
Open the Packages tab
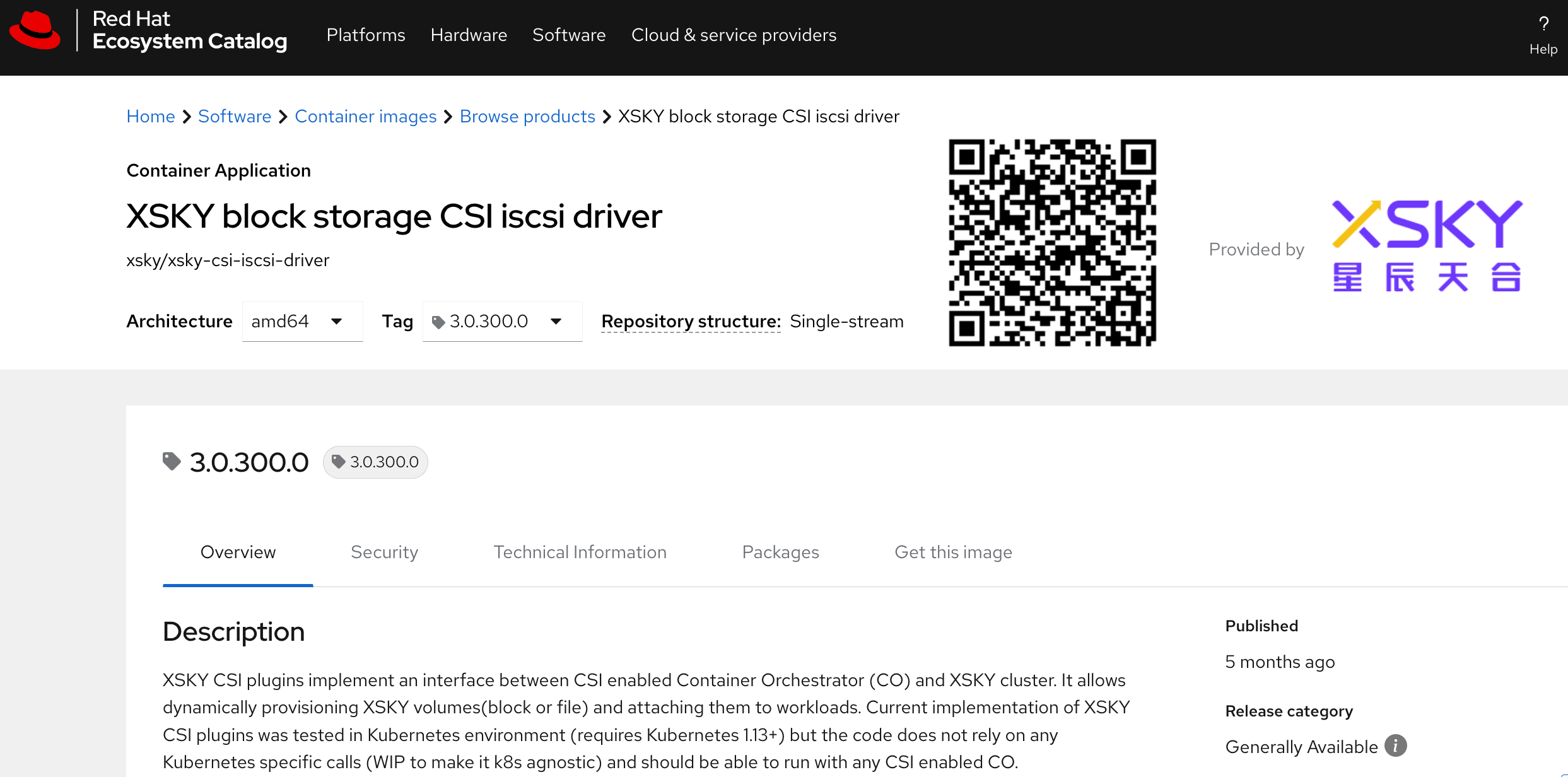pos(780,552)
